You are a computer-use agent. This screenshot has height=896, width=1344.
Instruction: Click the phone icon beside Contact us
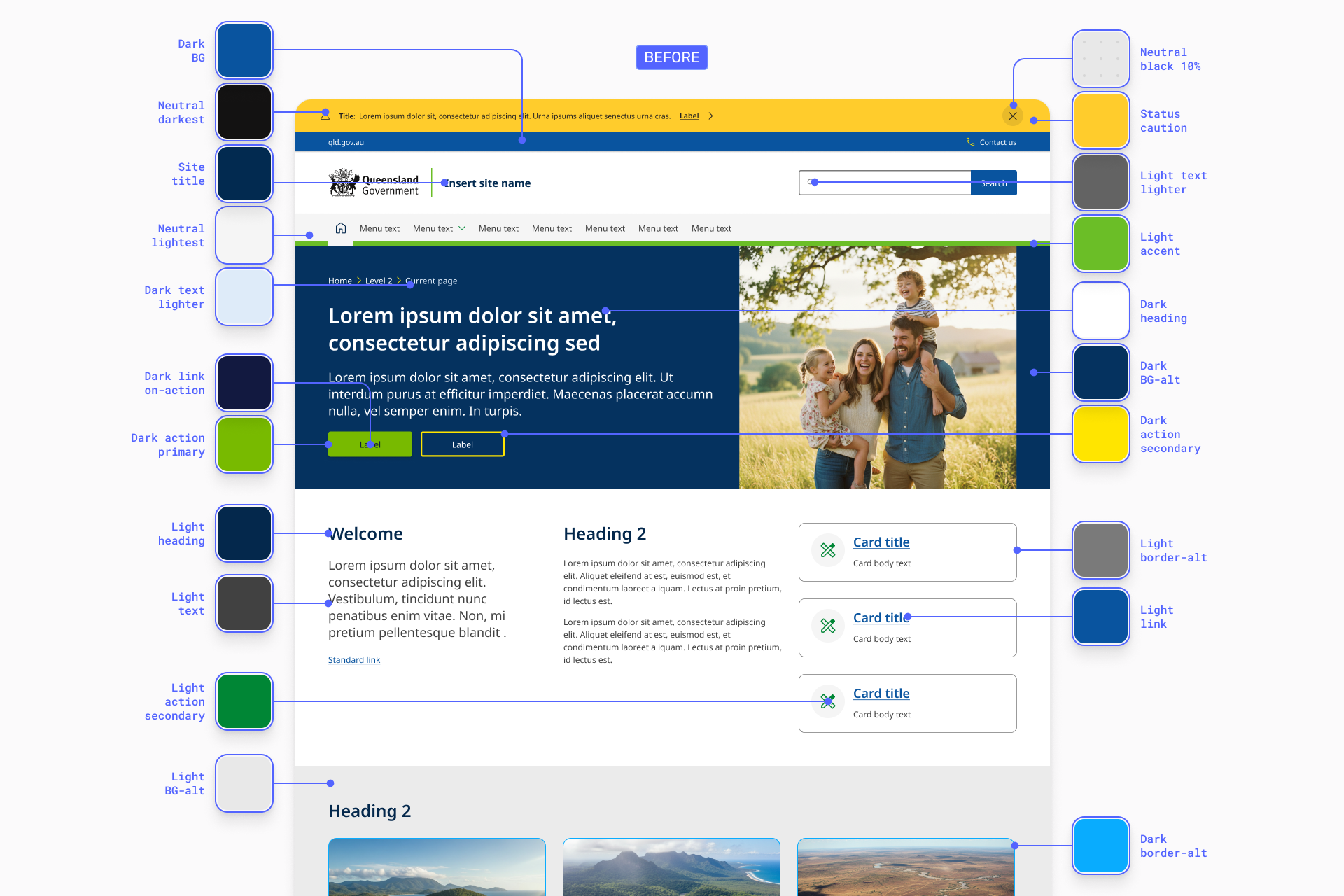[x=970, y=142]
